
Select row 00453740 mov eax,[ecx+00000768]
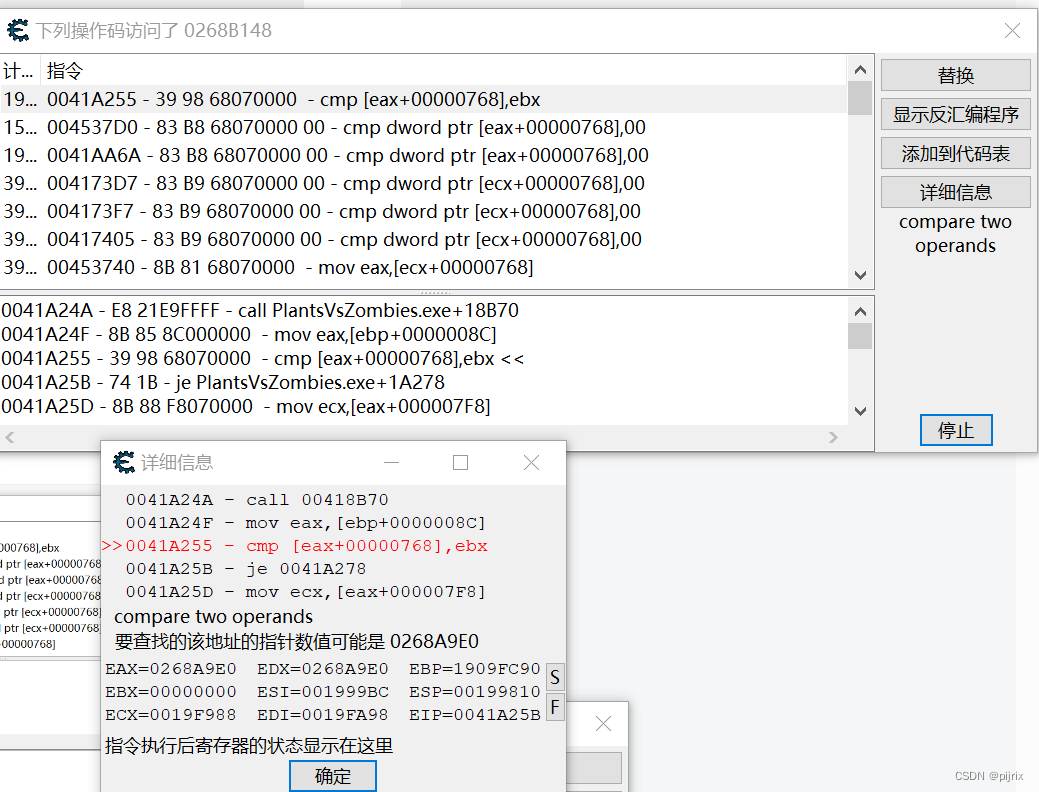(x=424, y=267)
